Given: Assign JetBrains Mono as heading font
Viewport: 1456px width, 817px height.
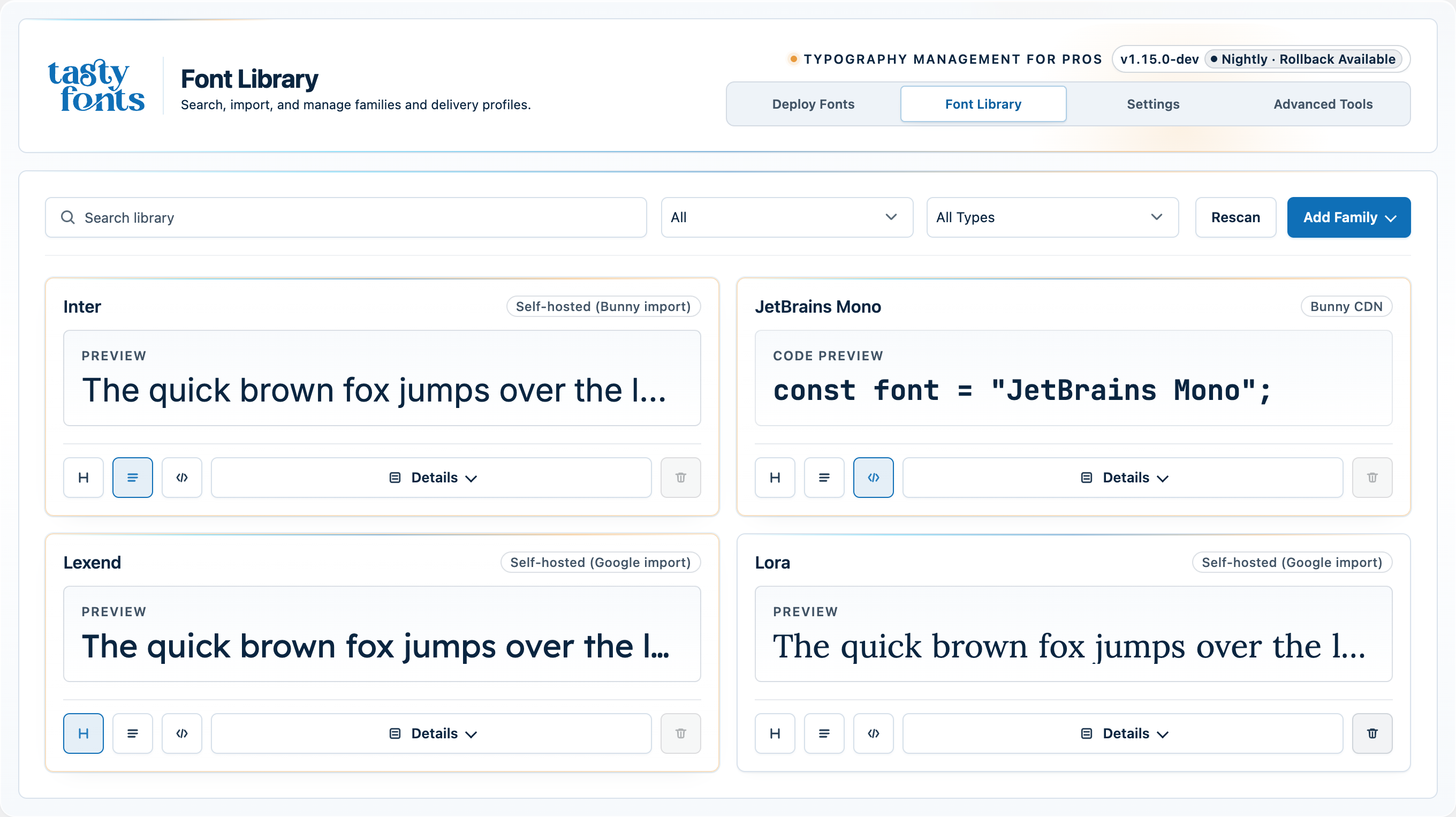Looking at the screenshot, I should tap(775, 477).
